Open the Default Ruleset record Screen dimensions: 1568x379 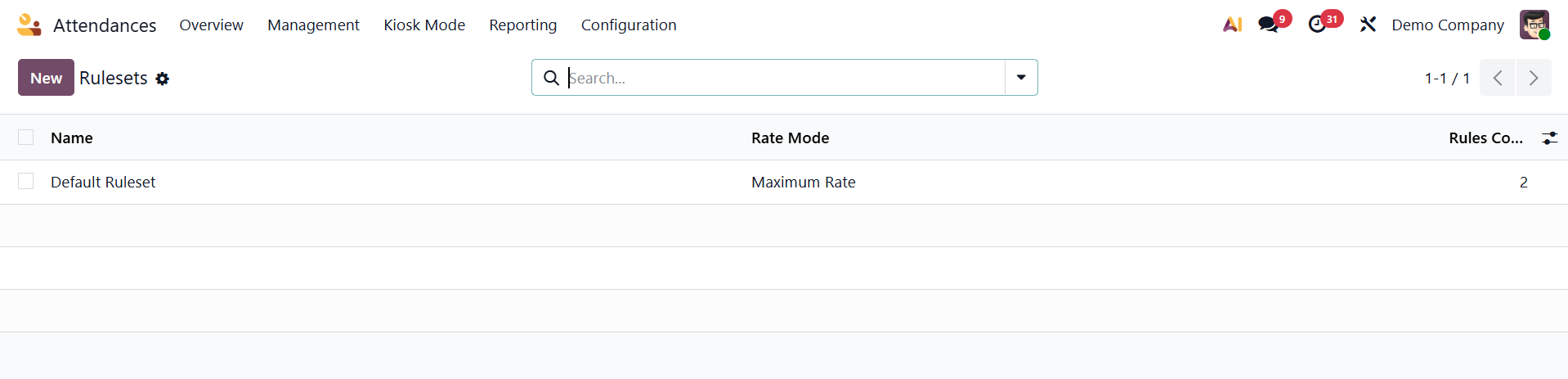point(103,183)
